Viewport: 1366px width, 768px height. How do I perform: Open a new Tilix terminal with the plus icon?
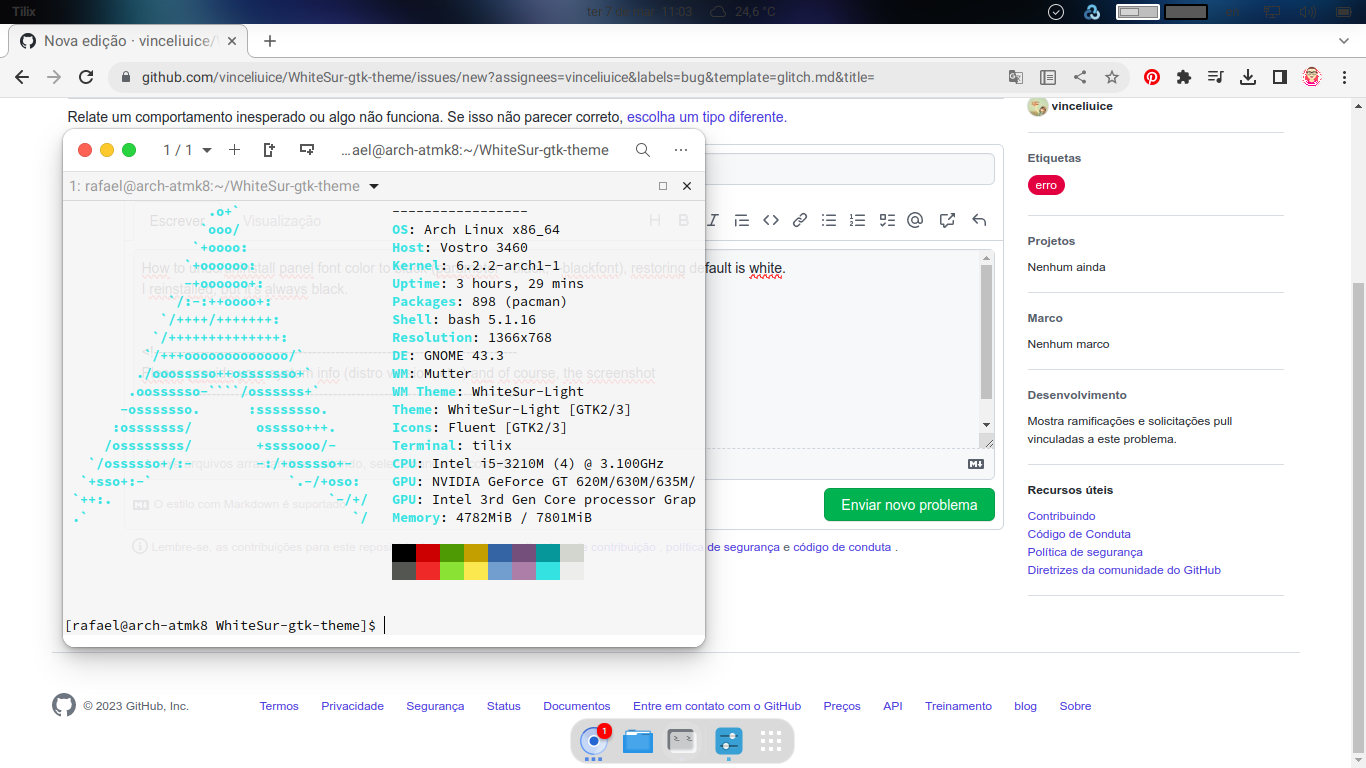234,150
